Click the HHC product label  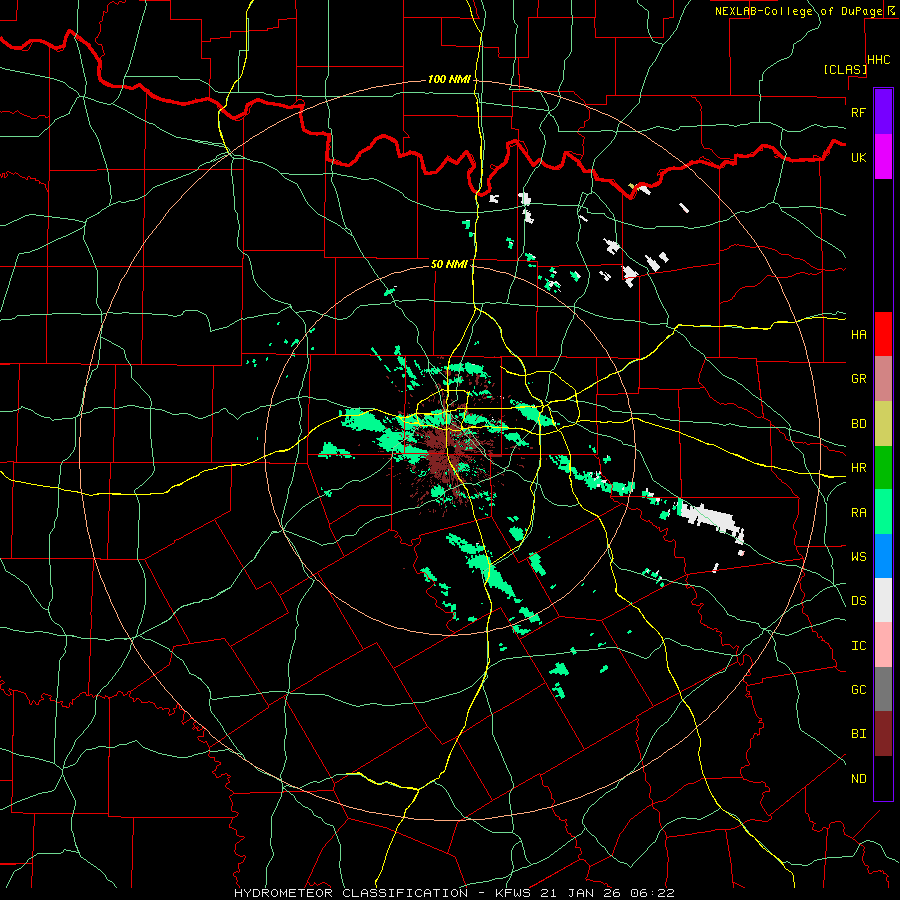pyautogui.click(x=878, y=60)
